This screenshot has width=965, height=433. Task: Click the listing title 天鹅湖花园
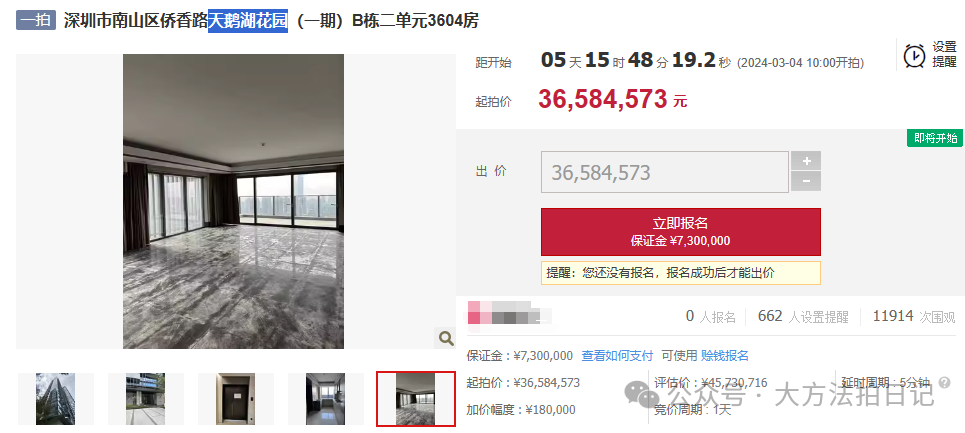tap(247, 20)
